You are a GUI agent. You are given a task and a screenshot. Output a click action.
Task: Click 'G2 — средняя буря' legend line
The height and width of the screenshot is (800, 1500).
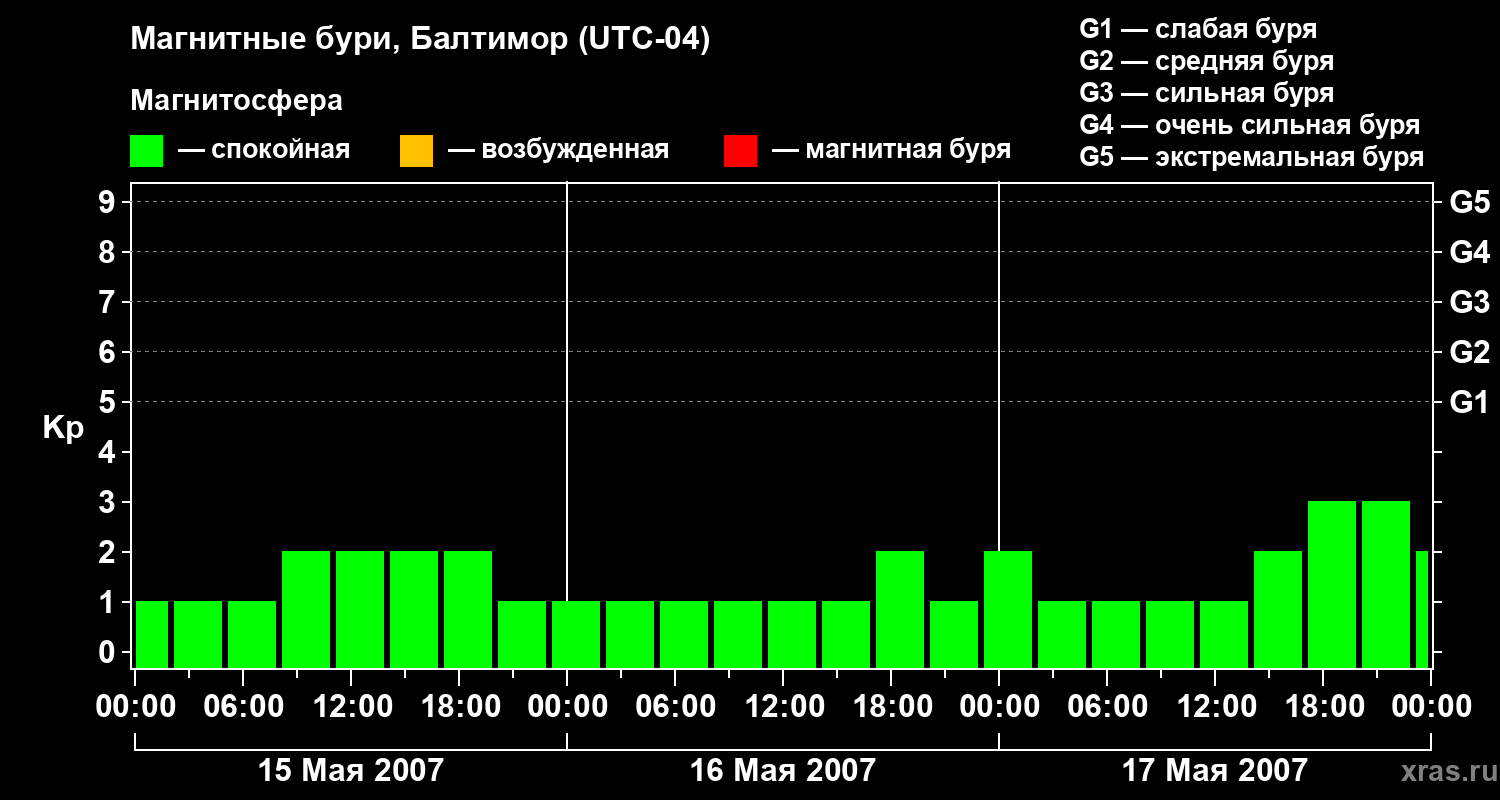[x=1206, y=61]
